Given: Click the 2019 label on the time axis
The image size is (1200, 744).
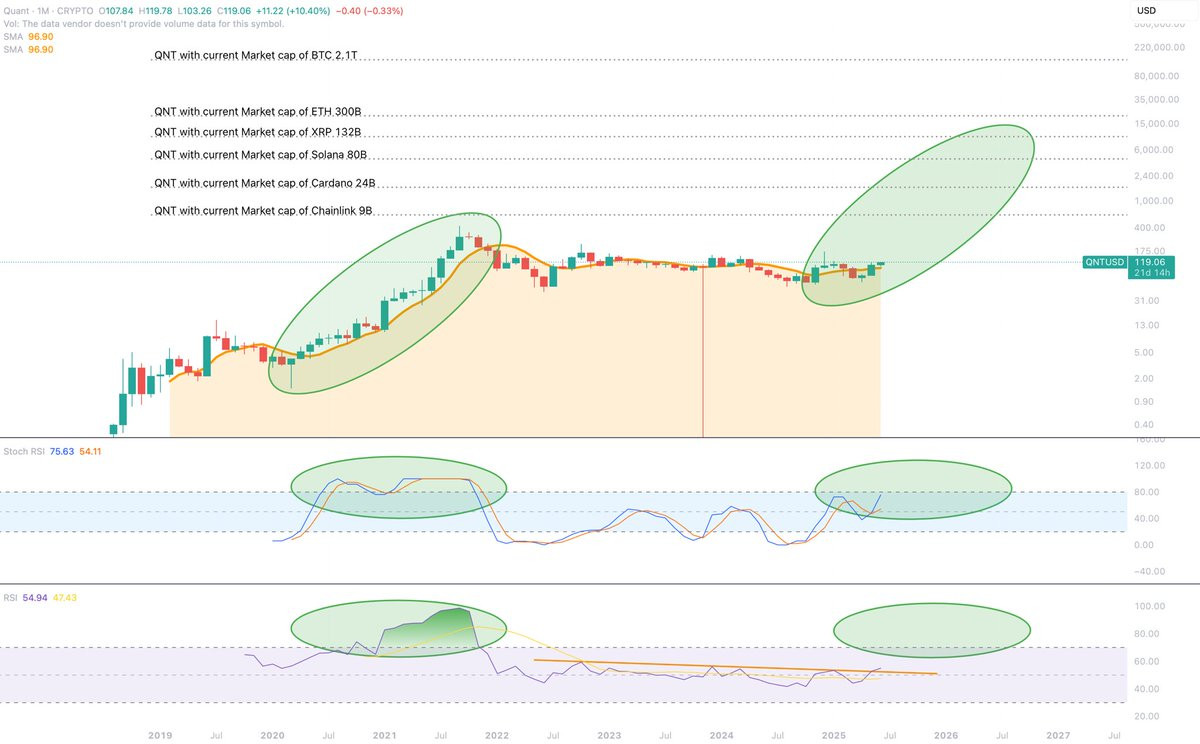Looking at the screenshot, I should click(160, 735).
